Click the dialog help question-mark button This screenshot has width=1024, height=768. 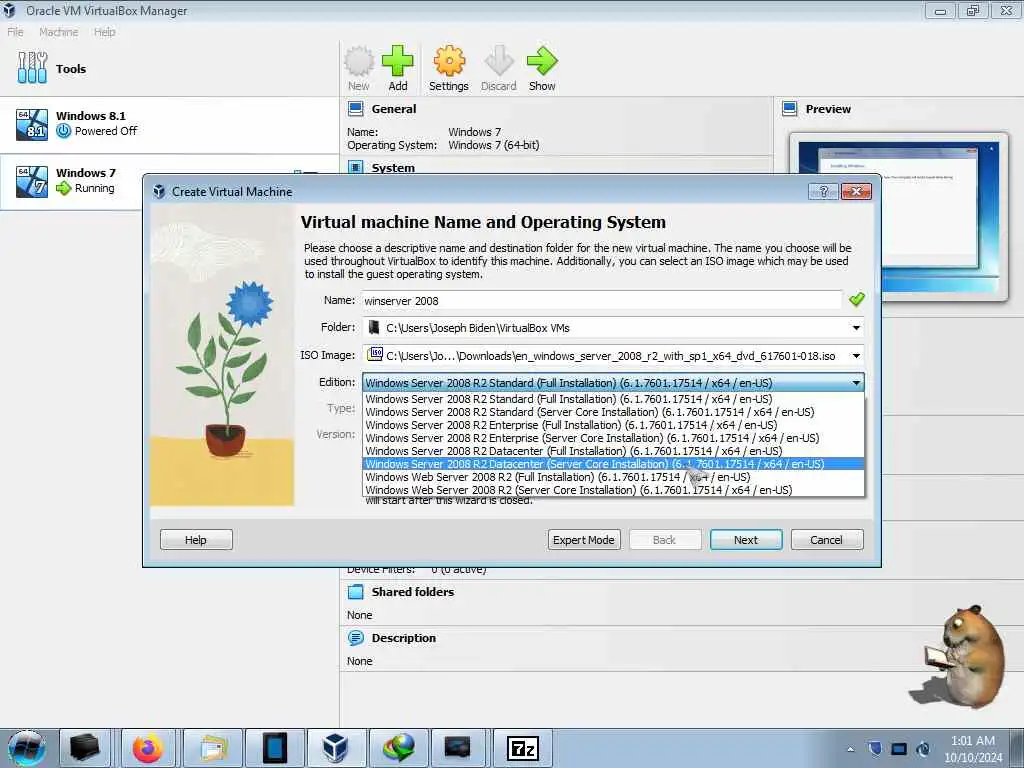pyautogui.click(x=824, y=191)
